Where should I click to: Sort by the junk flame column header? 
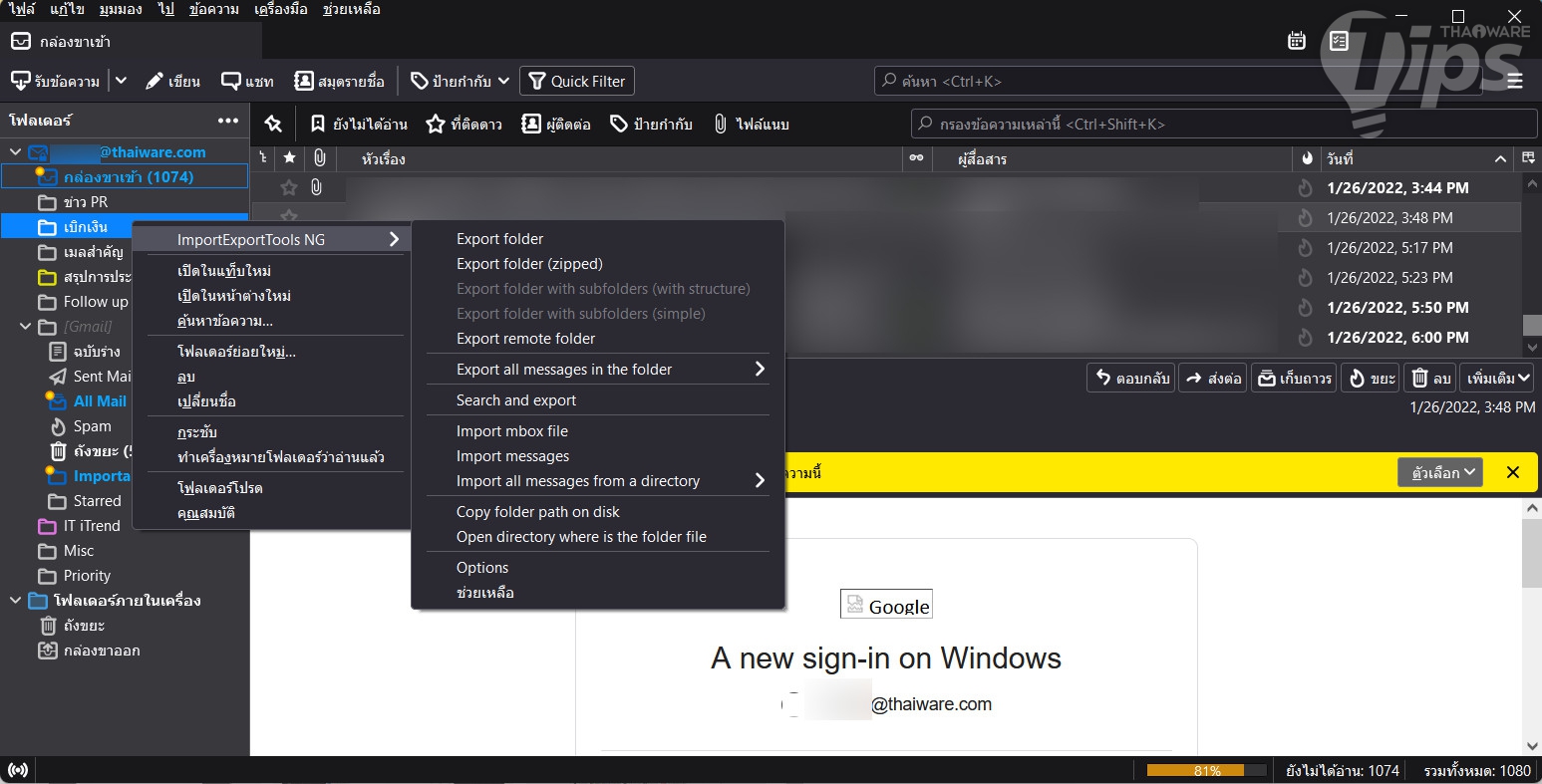click(1308, 158)
